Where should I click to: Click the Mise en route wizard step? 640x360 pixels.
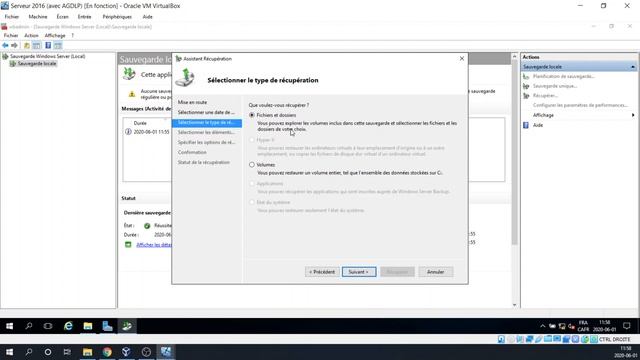tap(192, 102)
